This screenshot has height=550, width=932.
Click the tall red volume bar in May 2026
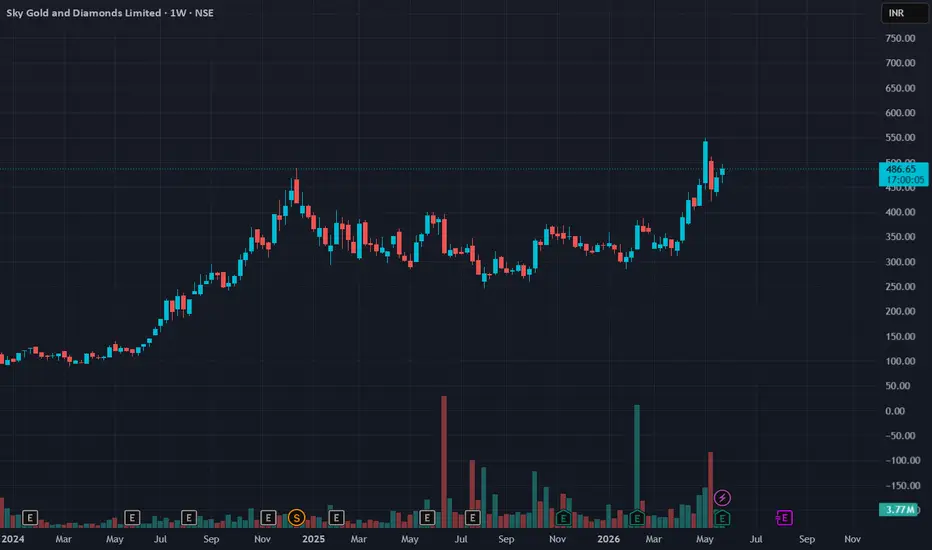[710, 489]
